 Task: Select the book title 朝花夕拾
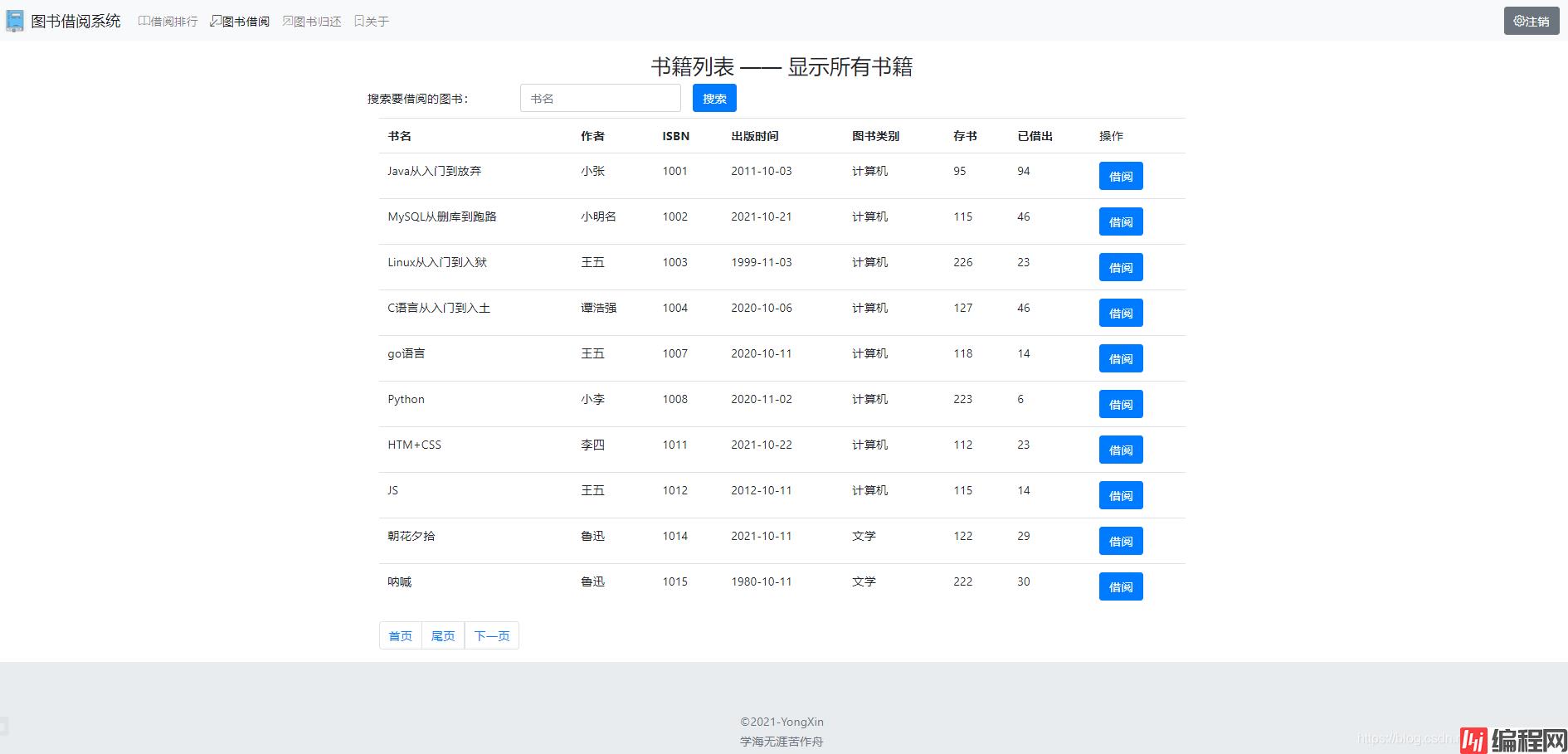pyautogui.click(x=411, y=536)
